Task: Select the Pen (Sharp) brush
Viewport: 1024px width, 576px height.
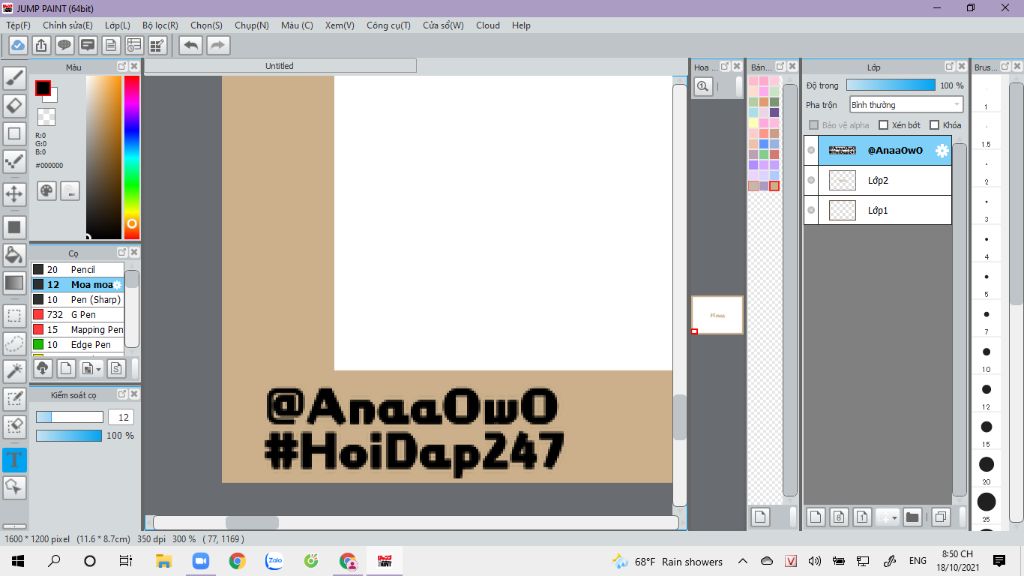Action: point(78,299)
